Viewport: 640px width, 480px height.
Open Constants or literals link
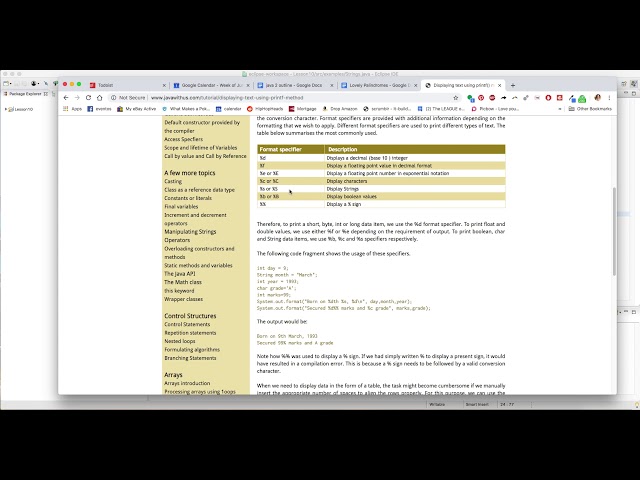188,198
